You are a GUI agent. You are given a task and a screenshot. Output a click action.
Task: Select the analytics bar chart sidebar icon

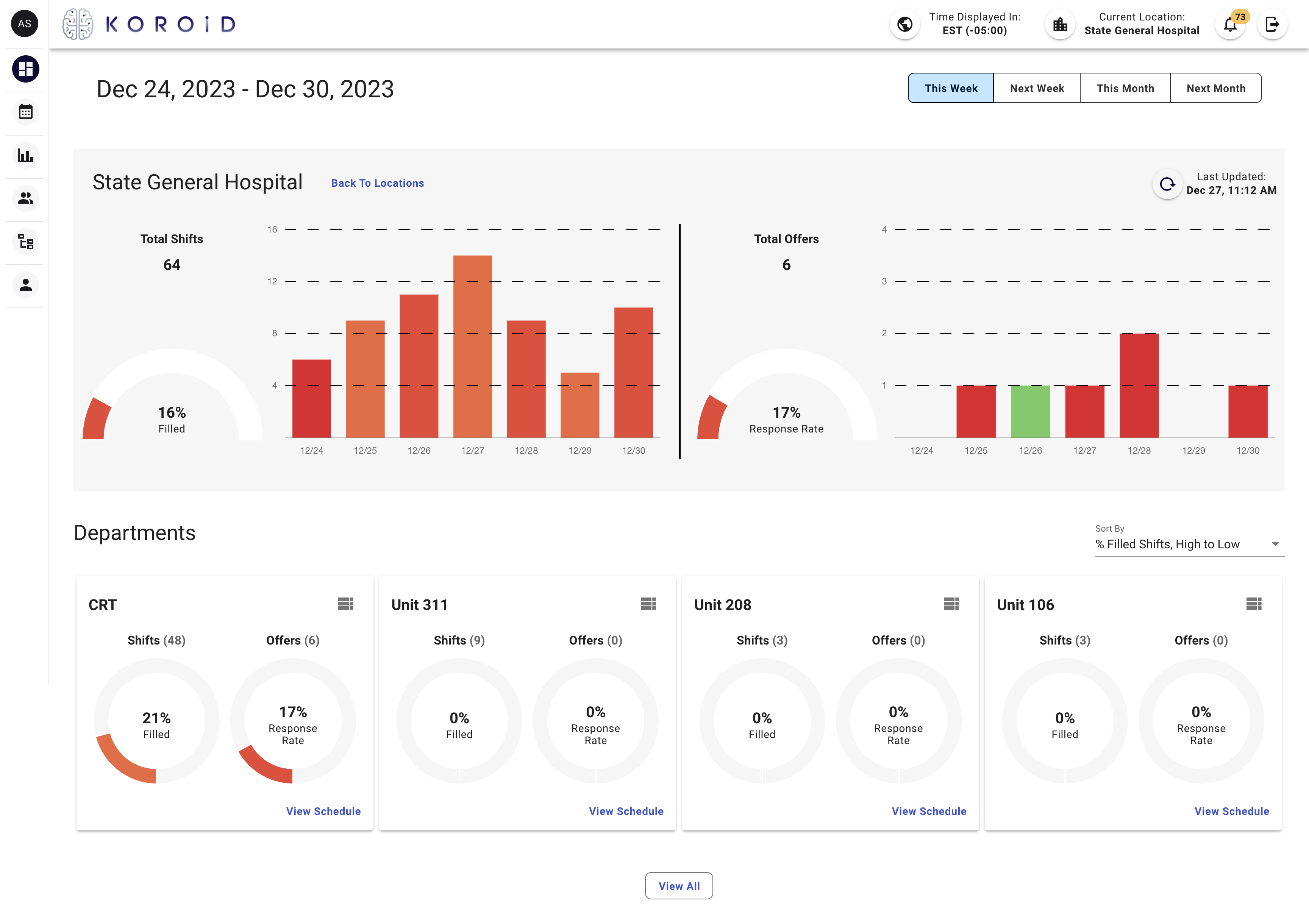(25, 155)
